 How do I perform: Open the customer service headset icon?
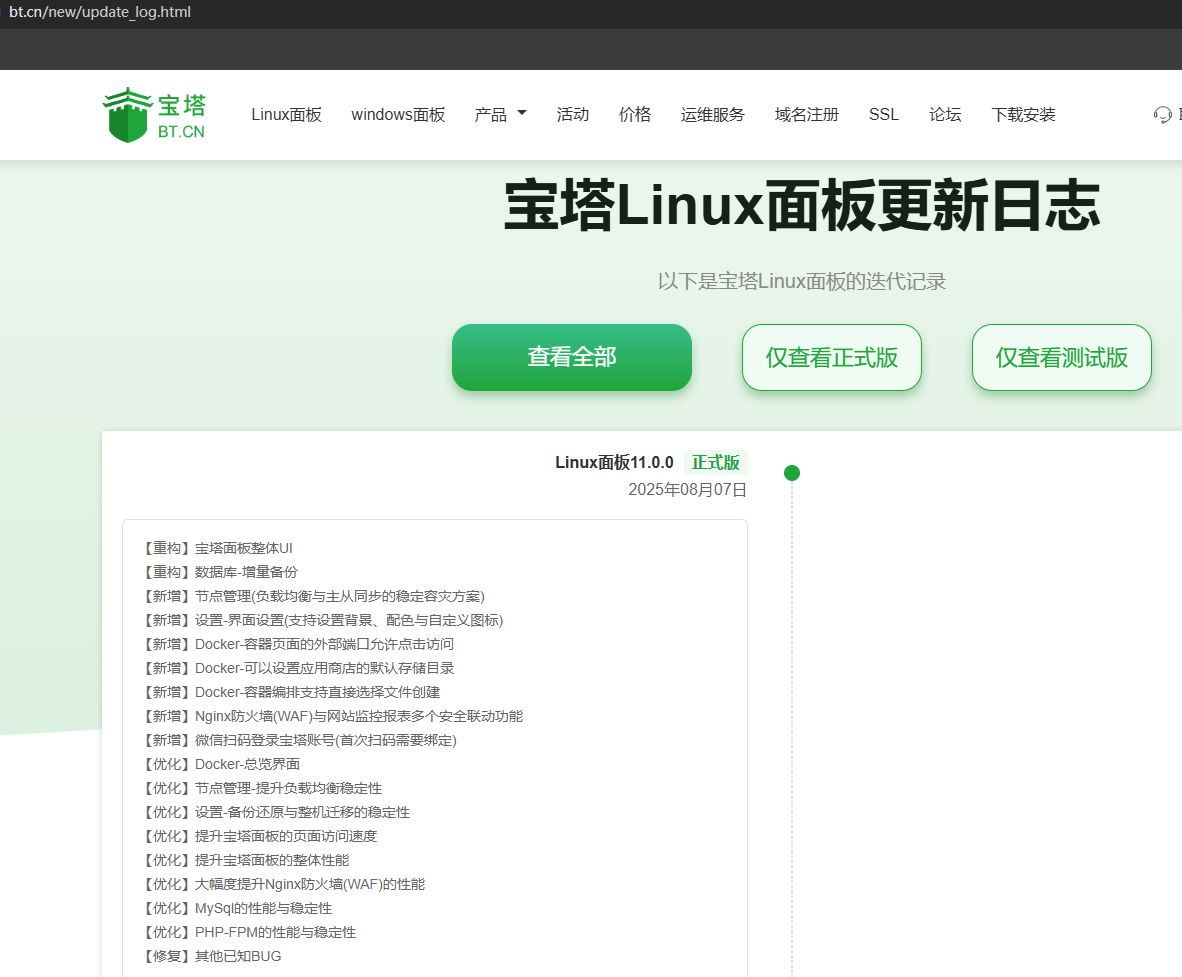[1163, 114]
